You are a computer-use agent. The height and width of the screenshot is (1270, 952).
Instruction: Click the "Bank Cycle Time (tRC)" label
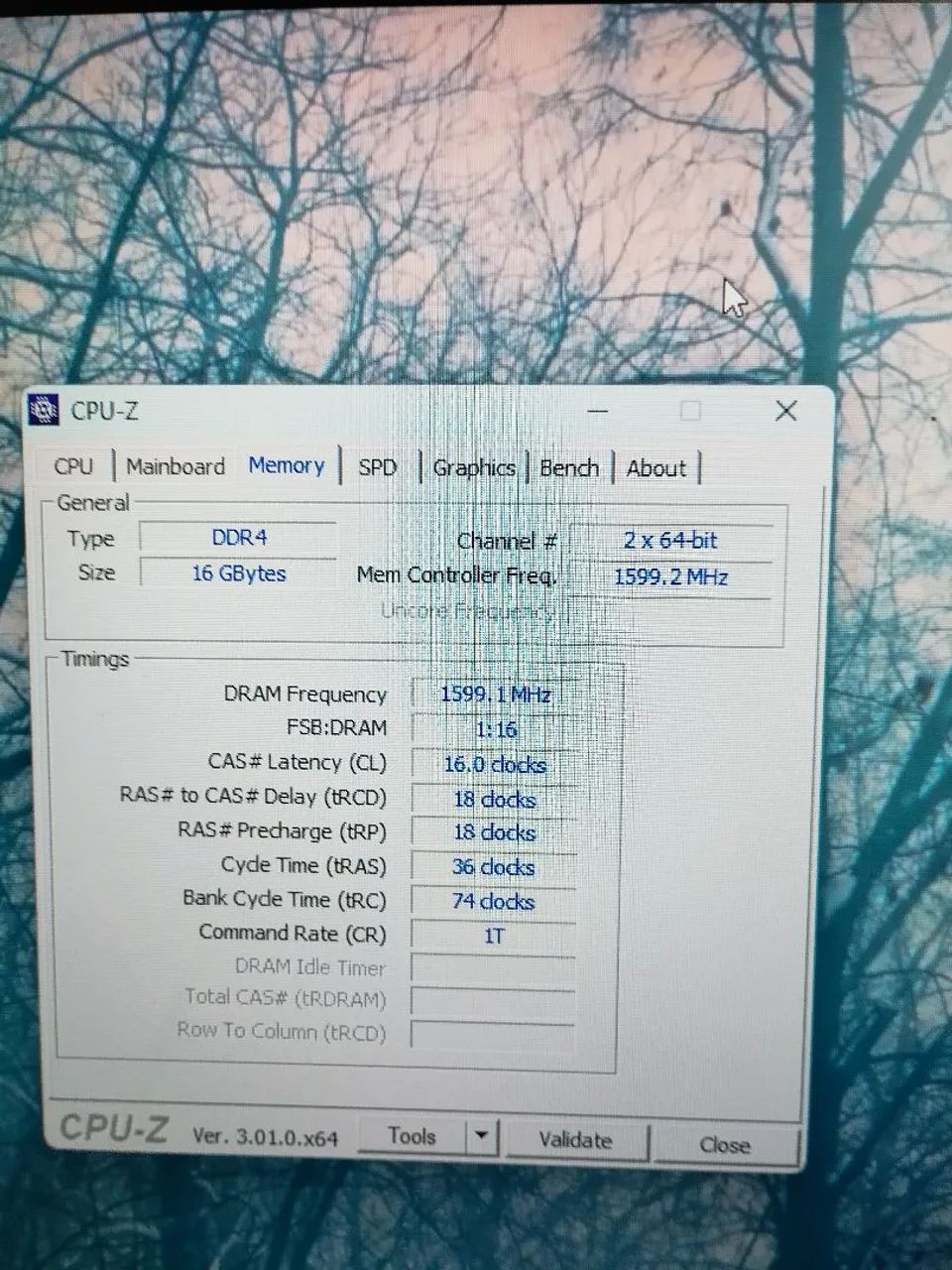[x=284, y=900]
